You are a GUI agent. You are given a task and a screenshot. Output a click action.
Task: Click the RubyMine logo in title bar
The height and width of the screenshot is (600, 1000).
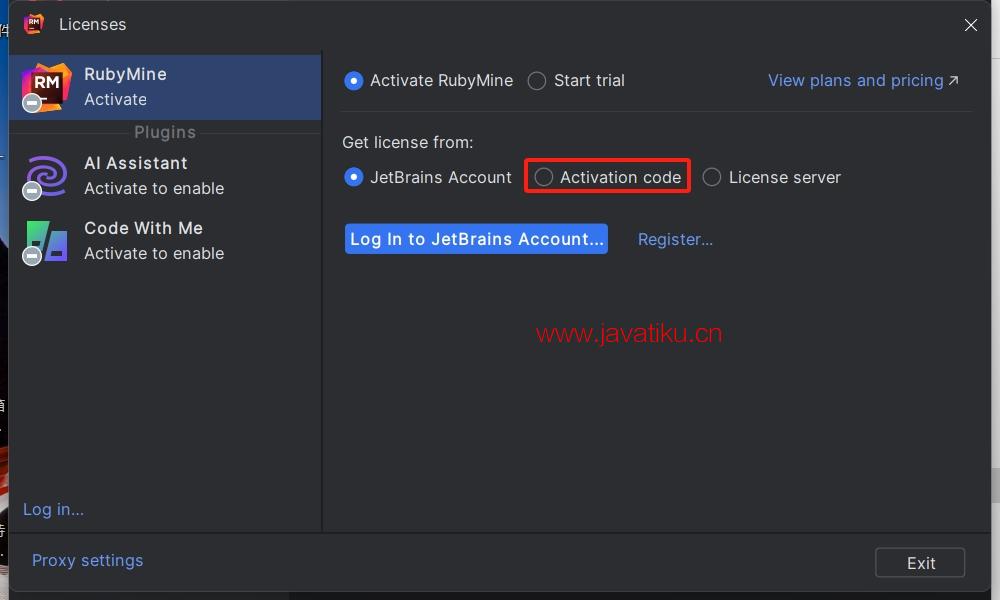coord(34,24)
